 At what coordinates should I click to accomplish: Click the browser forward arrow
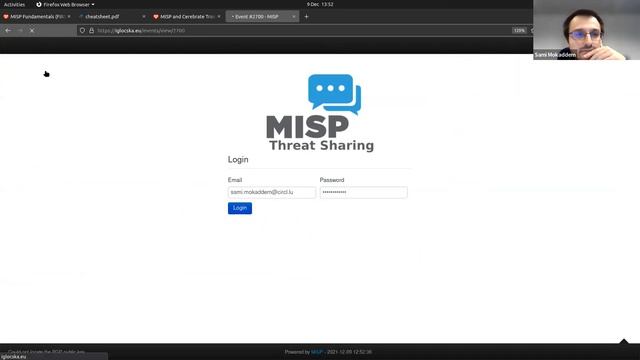20,31
